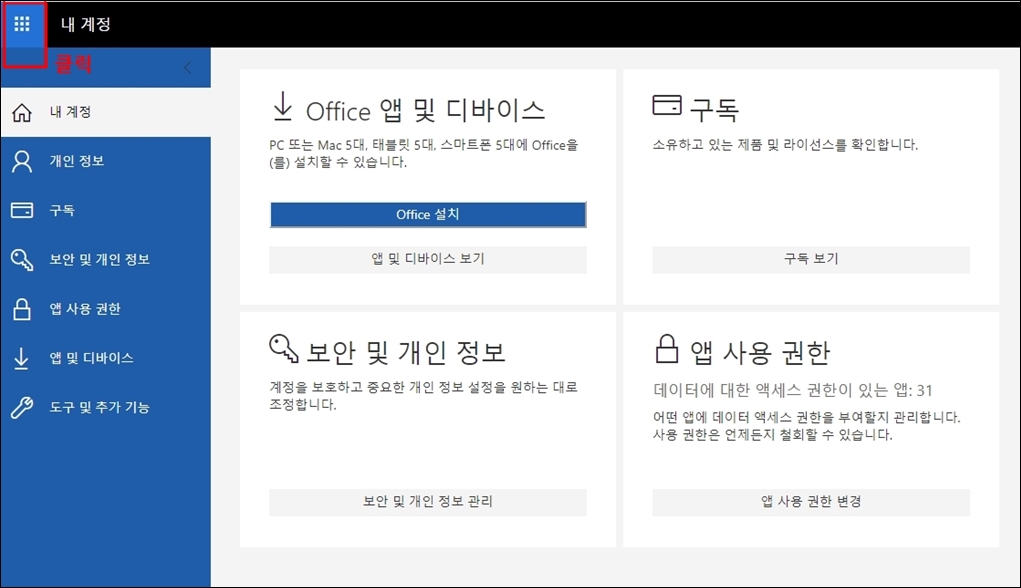This screenshot has height=588, width=1021.
Task: Click the card icon beside sidebar 구독
Action: coord(21,210)
